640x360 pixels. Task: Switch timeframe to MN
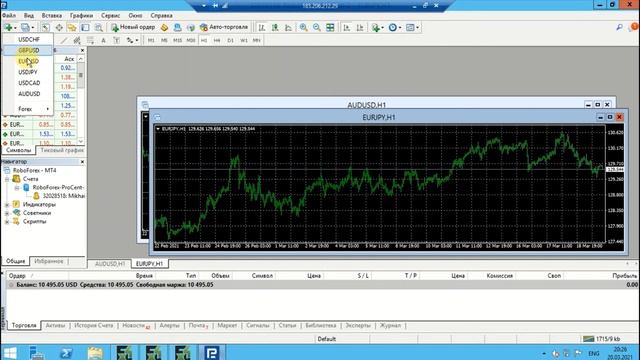click(x=256, y=40)
